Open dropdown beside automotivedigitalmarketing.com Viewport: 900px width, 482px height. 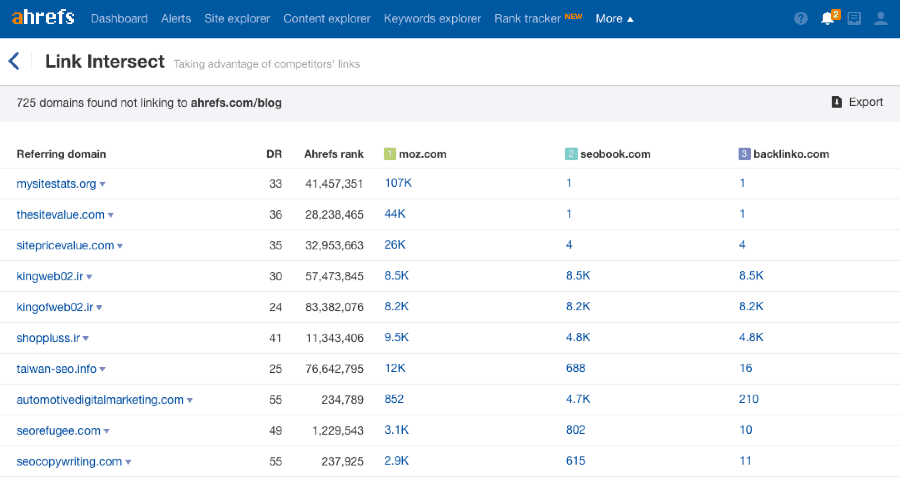click(x=190, y=401)
